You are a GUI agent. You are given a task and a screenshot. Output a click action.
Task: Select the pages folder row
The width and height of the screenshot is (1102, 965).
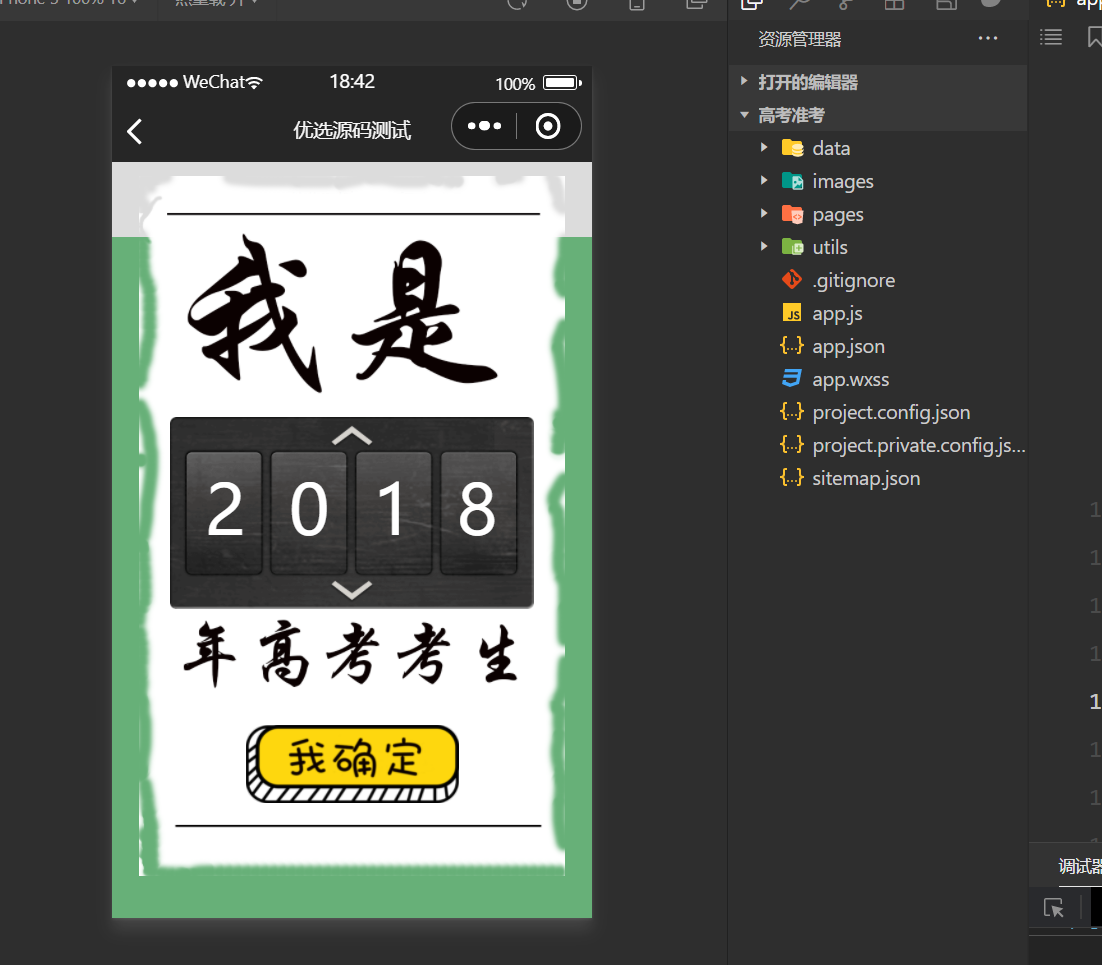click(x=879, y=214)
